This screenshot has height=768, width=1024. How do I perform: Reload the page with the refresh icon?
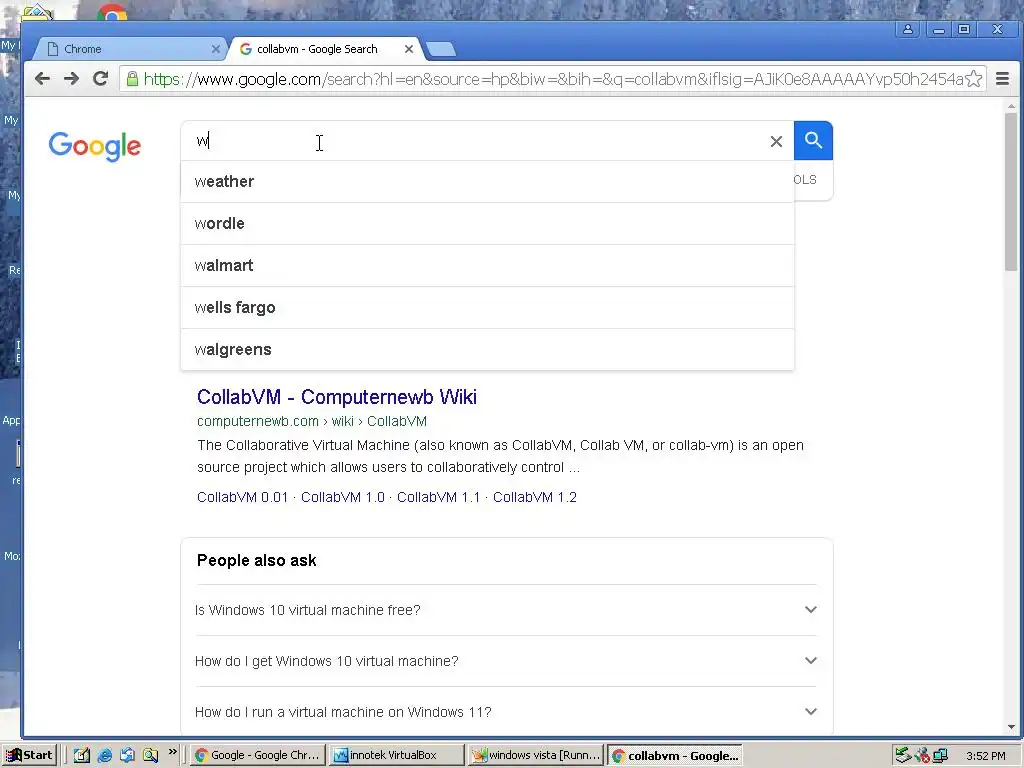click(x=101, y=79)
